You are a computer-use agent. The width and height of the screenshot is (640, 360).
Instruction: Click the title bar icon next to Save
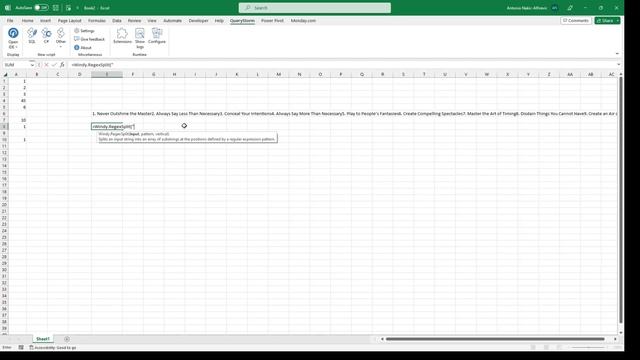click(x=68, y=8)
